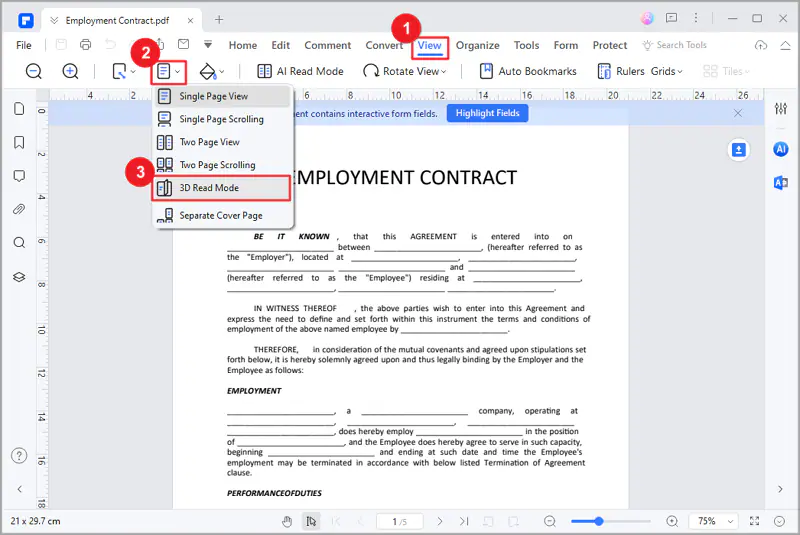The width and height of the screenshot is (800, 535).
Task: Choose Two Page Scrolling
Action: pyautogui.click(x=223, y=165)
